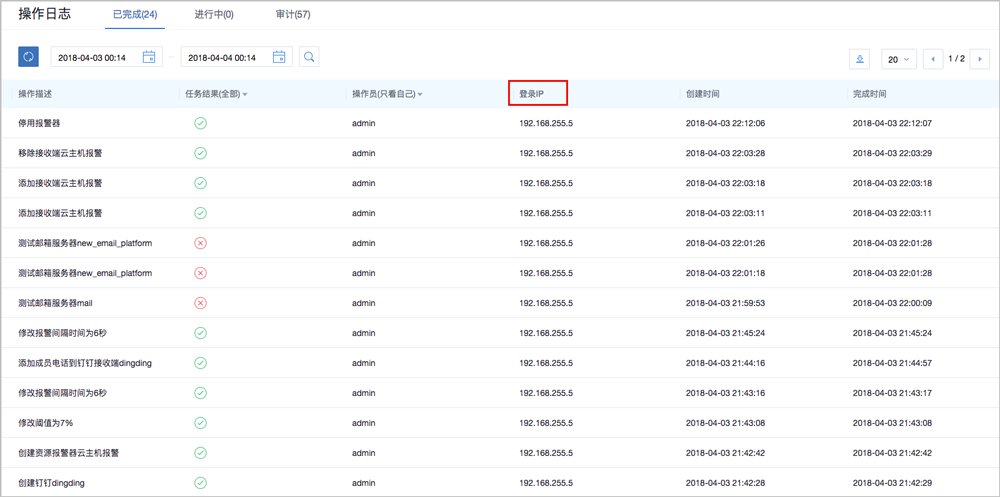The image size is (1000, 497).
Task: Click the blue refresh icon button
Action: (28, 57)
